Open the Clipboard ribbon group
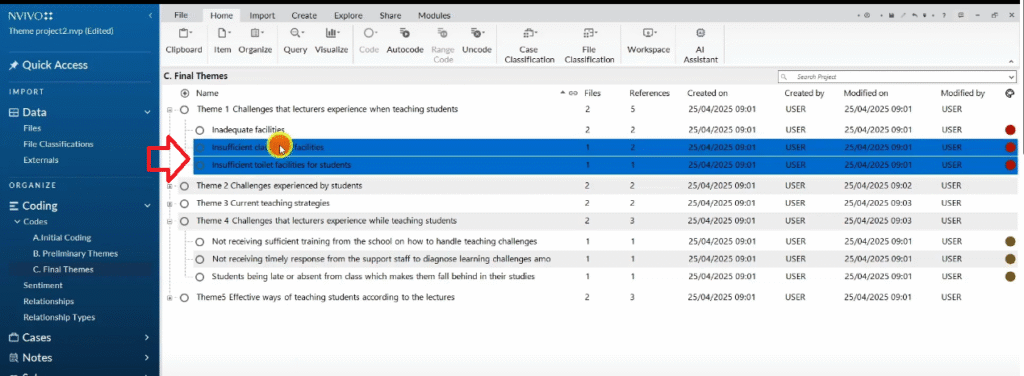 click(x=184, y=40)
